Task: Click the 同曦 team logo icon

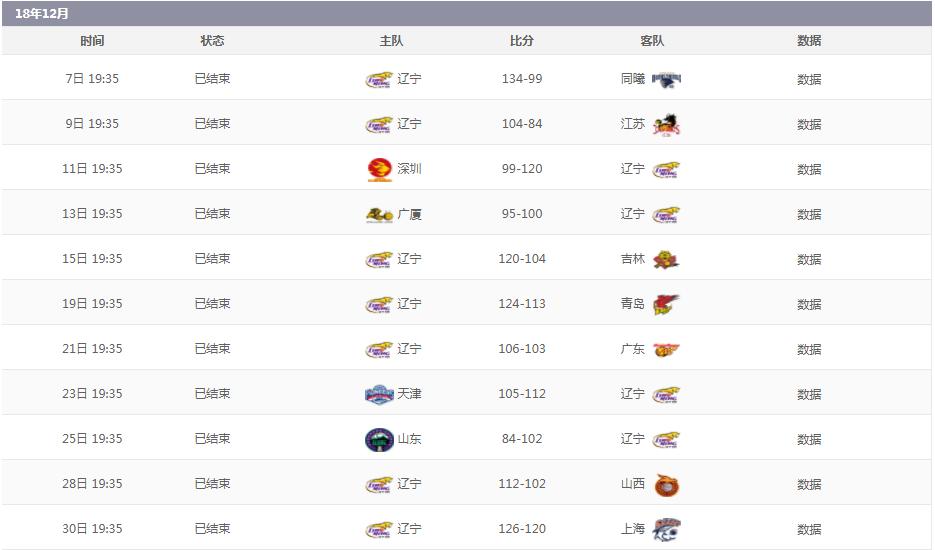Action: tap(666, 79)
